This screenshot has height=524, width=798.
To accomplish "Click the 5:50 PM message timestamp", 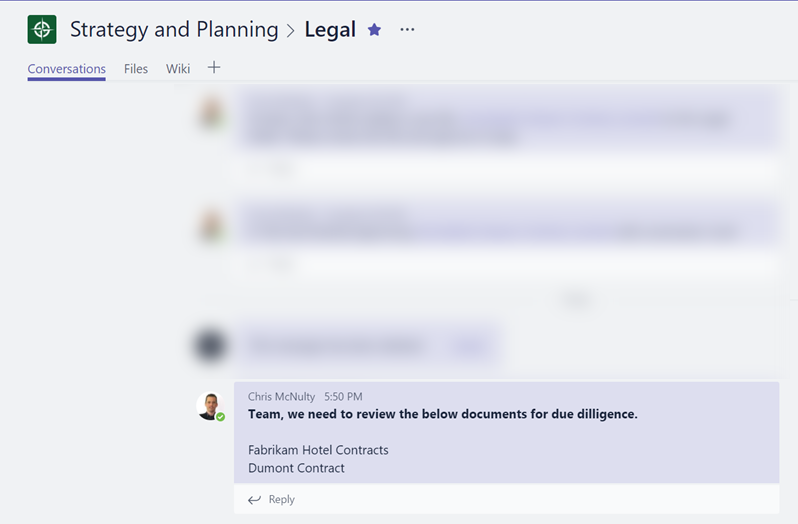I will pyautogui.click(x=343, y=397).
